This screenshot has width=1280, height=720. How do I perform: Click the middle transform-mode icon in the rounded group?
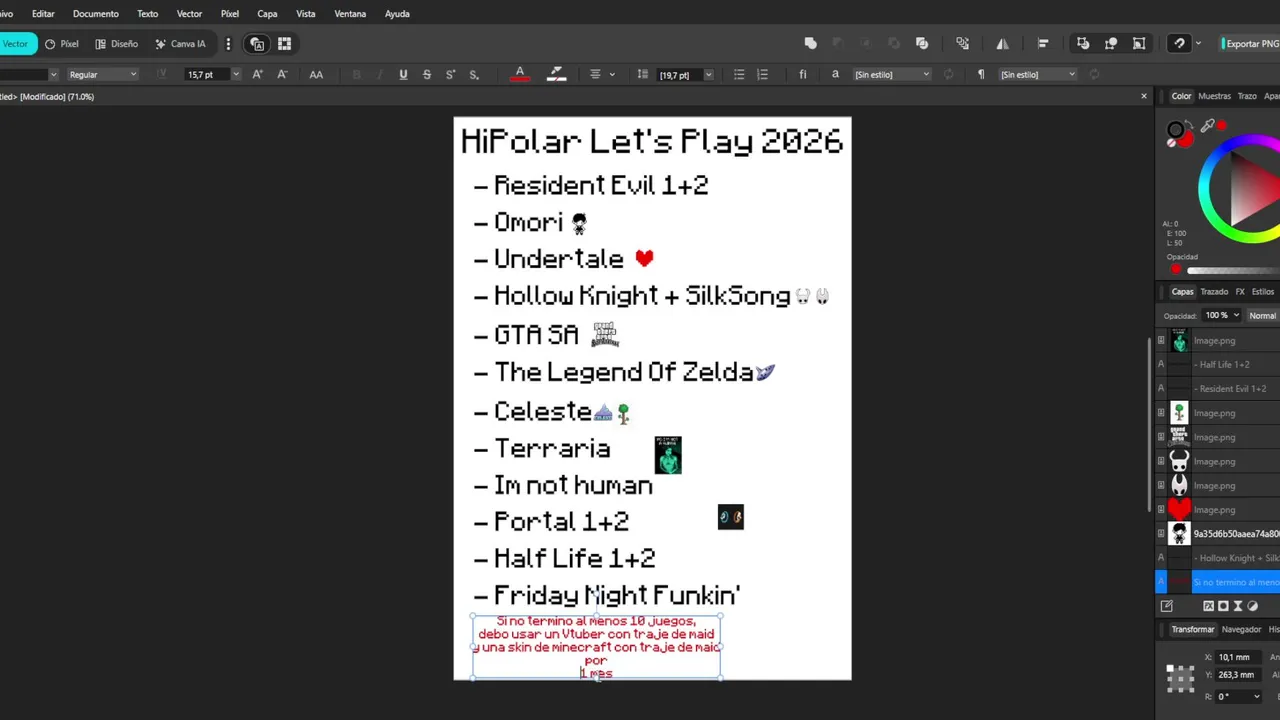(x=1111, y=44)
